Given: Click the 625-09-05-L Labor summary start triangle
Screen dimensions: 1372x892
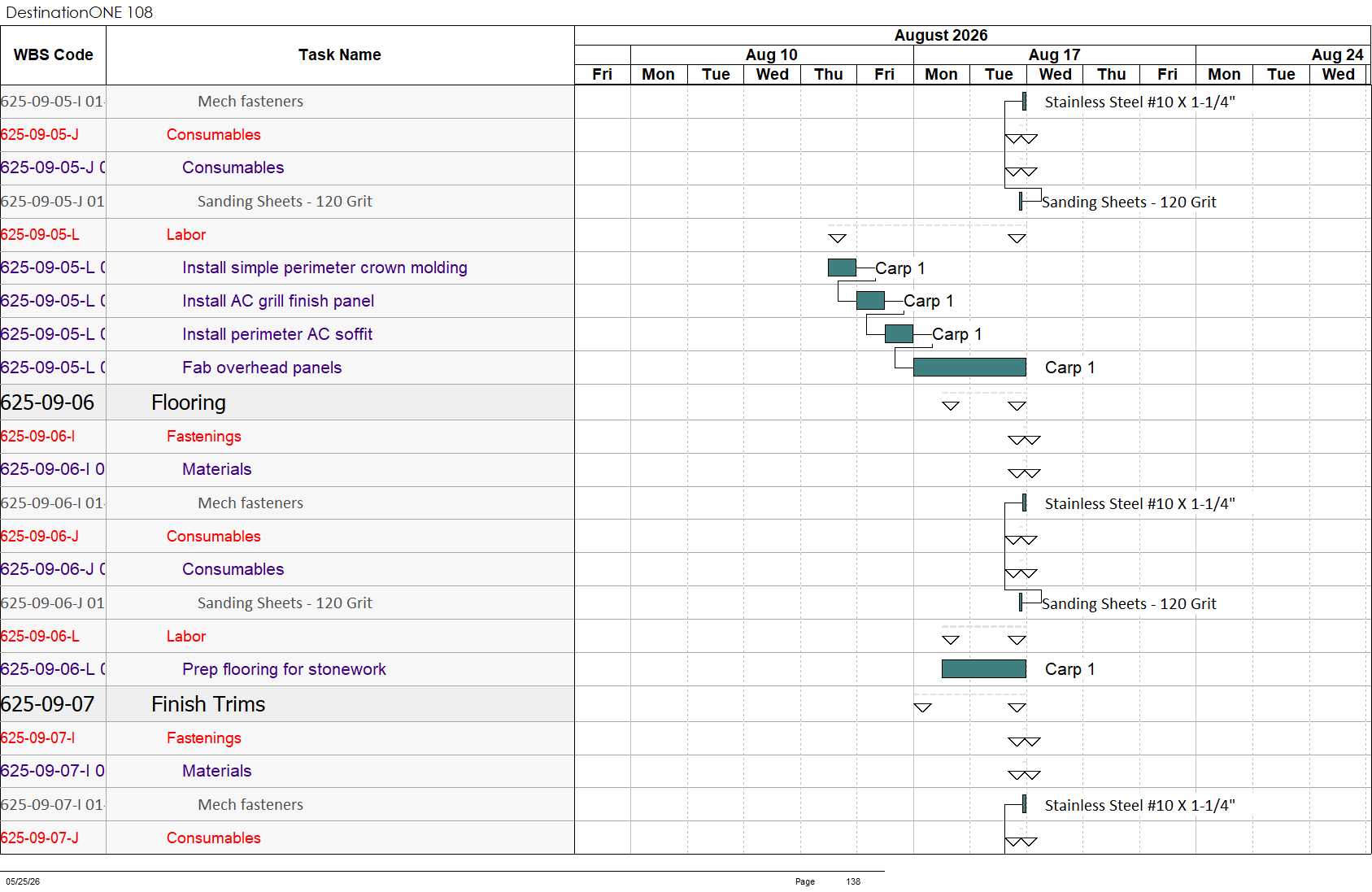Looking at the screenshot, I should tap(838, 238).
